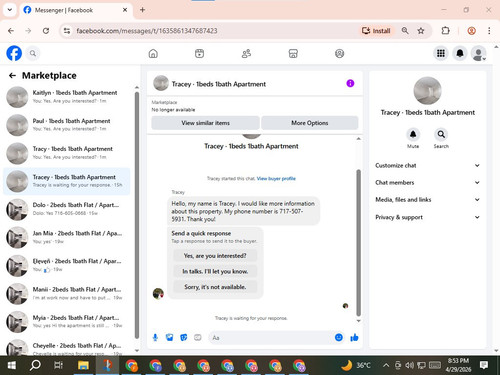This screenshot has height=375, width=500.
Task: Record a voice clip with microphone icon
Action: click(x=155, y=338)
